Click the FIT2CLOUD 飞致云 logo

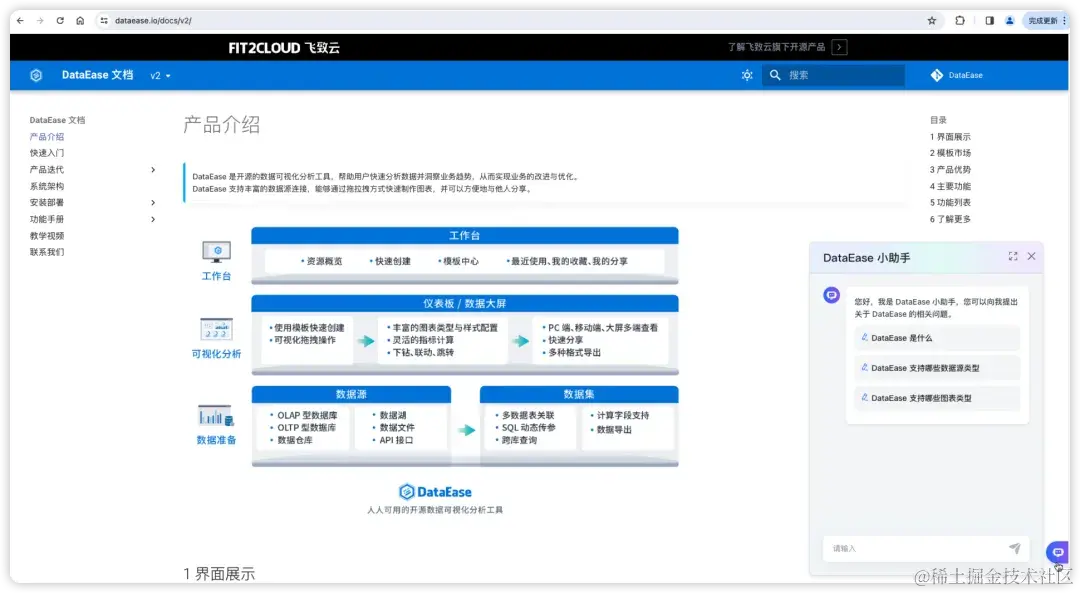click(x=284, y=48)
